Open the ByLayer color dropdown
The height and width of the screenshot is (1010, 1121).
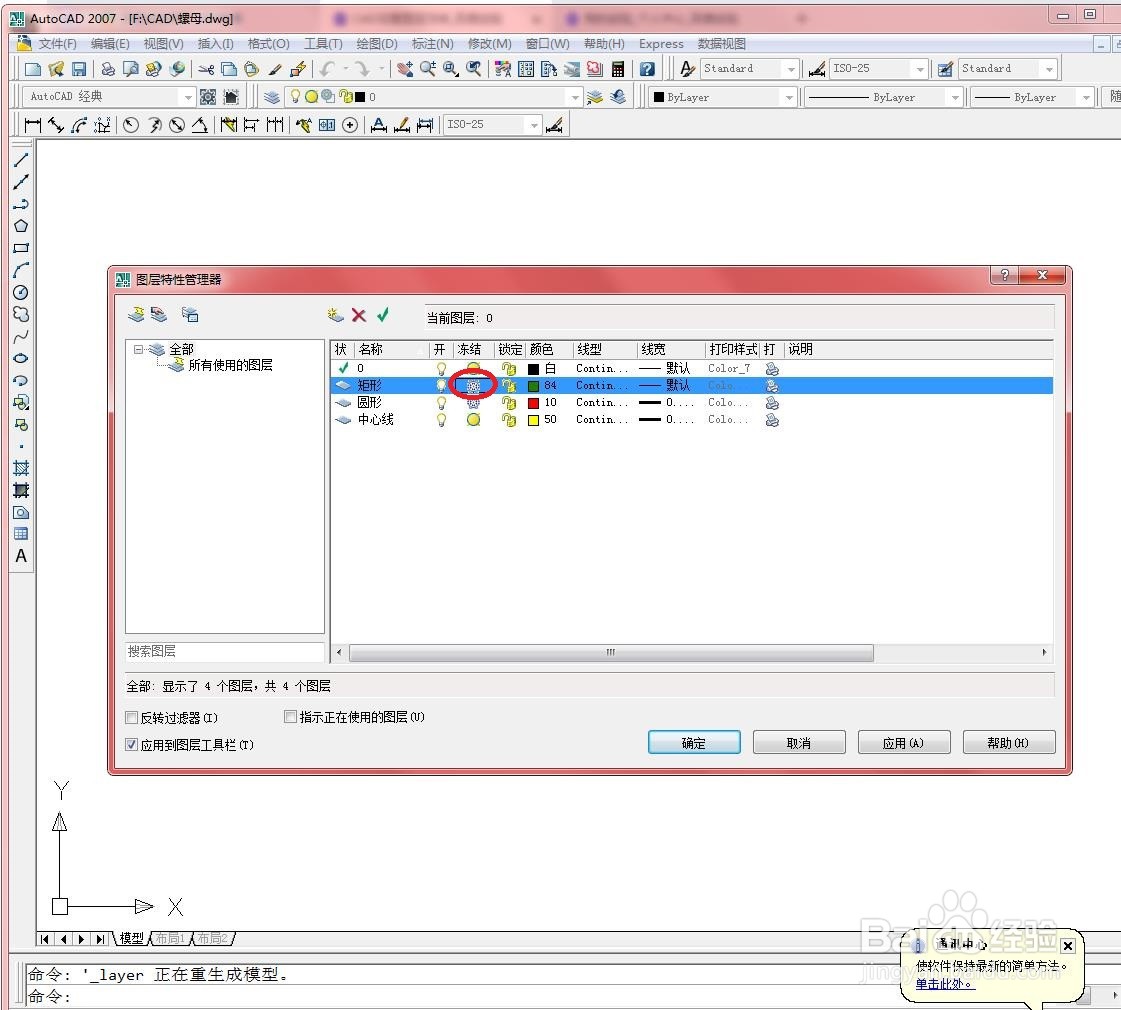[789, 96]
